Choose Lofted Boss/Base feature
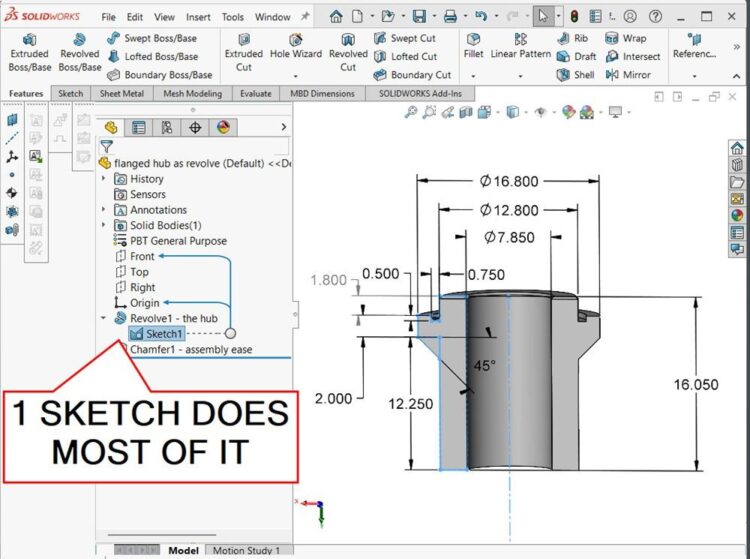750x559 pixels. click(x=152, y=56)
